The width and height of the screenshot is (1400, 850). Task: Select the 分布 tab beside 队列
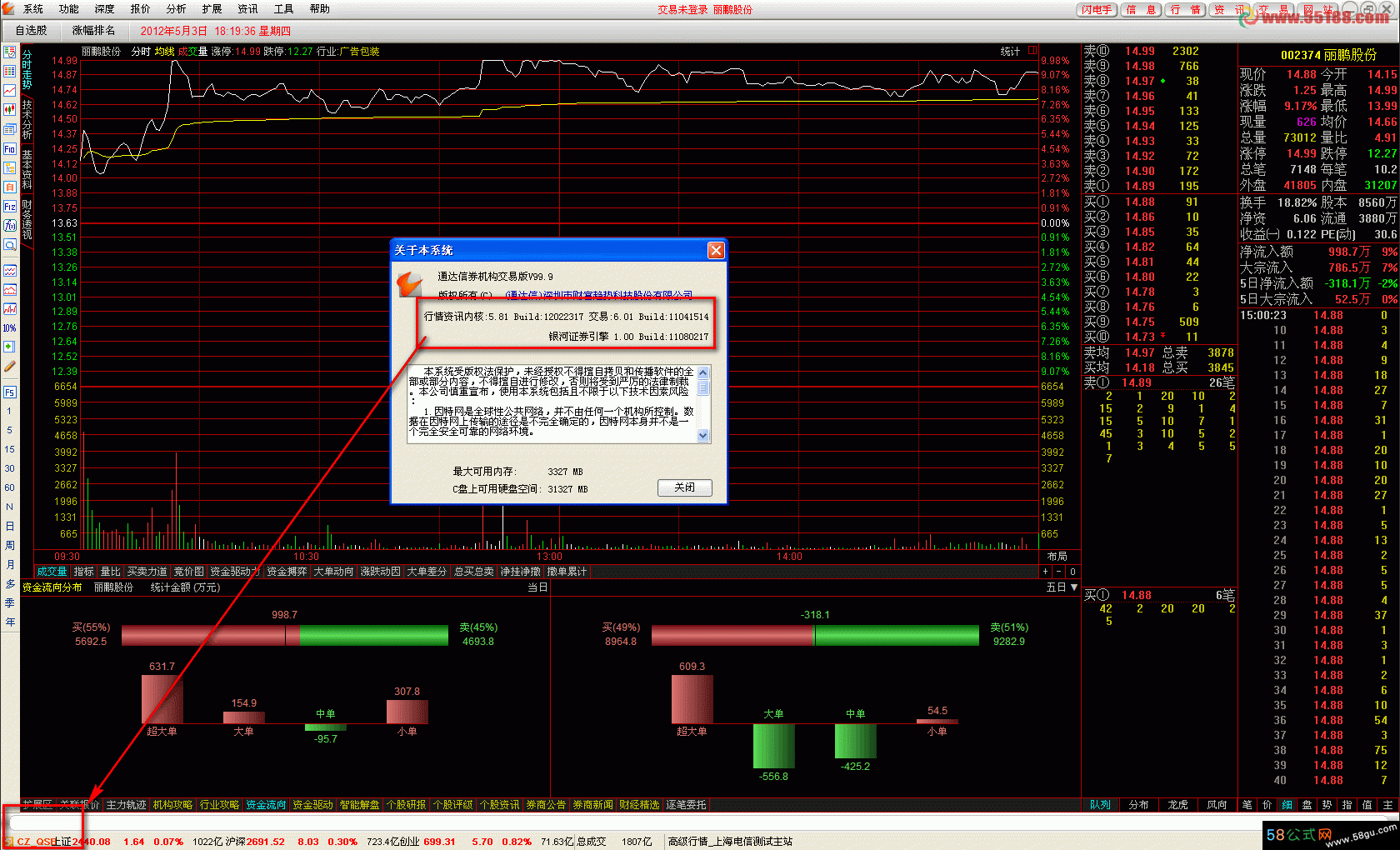point(1139,805)
